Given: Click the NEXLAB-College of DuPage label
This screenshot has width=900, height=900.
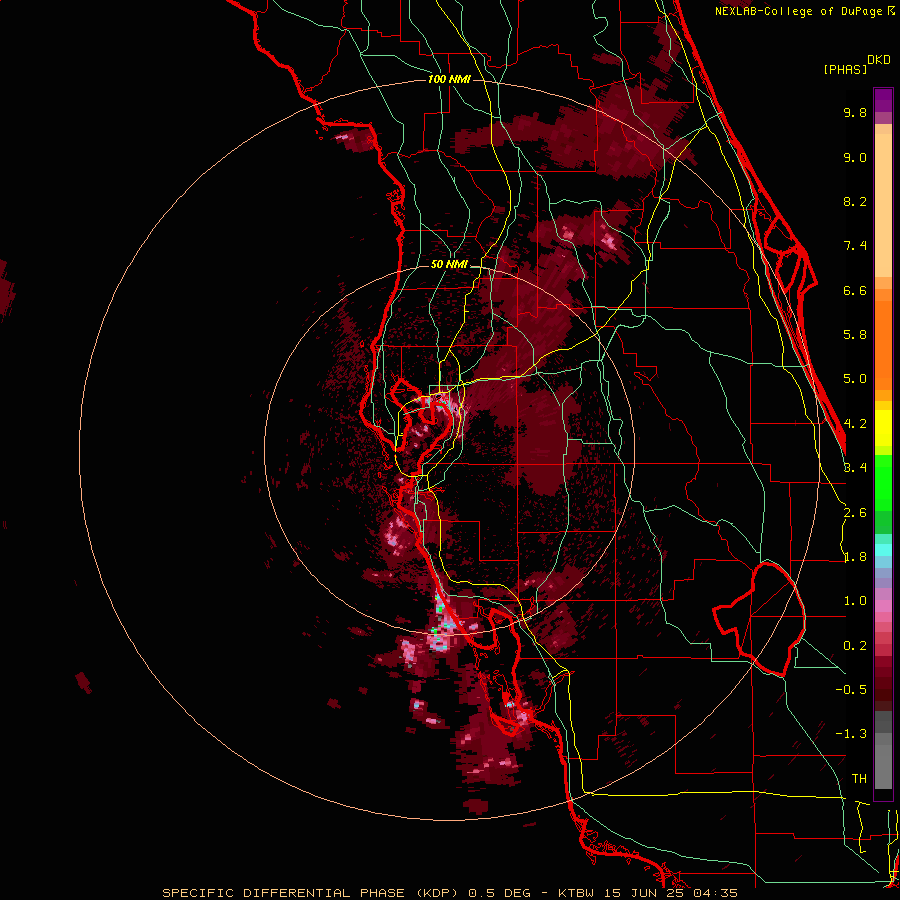Looking at the screenshot, I should pyautogui.click(x=805, y=11).
